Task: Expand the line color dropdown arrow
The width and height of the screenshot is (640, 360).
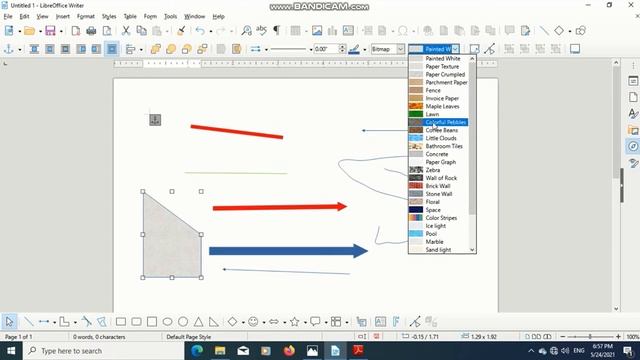Action: [x=364, y=50]
